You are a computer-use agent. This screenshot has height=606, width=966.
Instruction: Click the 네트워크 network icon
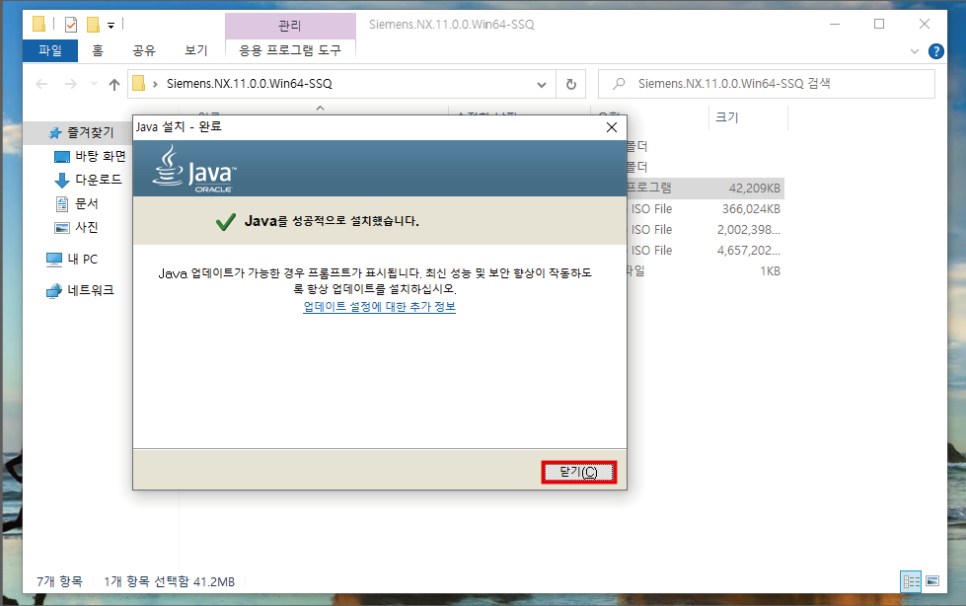54,291
